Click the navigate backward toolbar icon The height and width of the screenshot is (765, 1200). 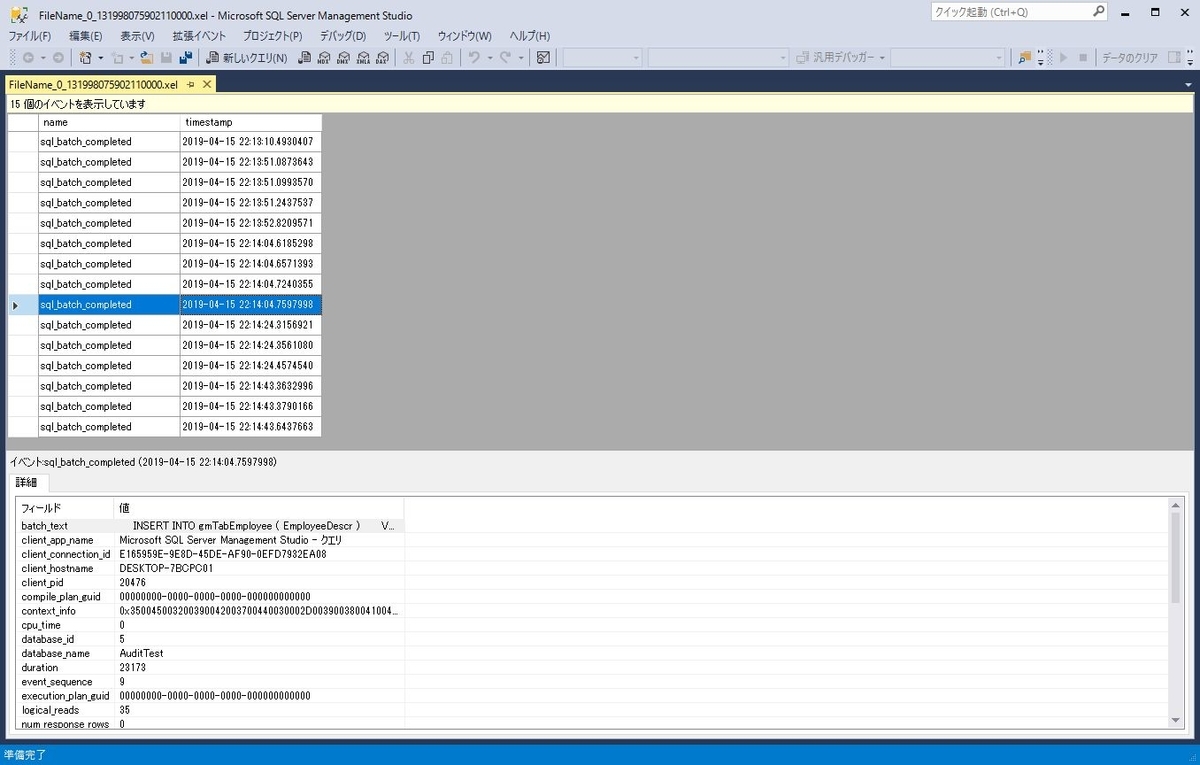coord(28,58)
